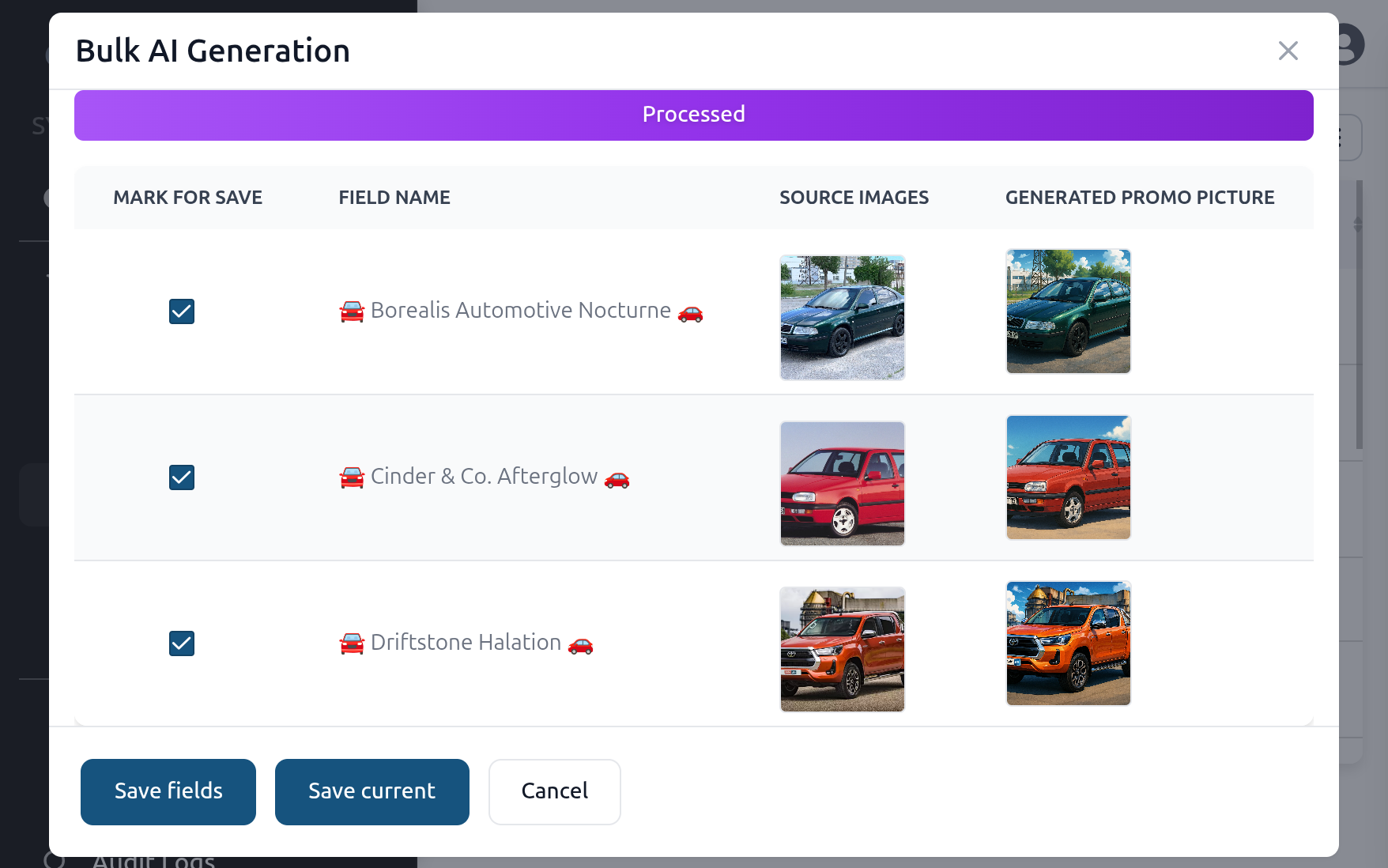
Task: Click the car icon after Borealis Automotive Nocturne
Action: 690,314
